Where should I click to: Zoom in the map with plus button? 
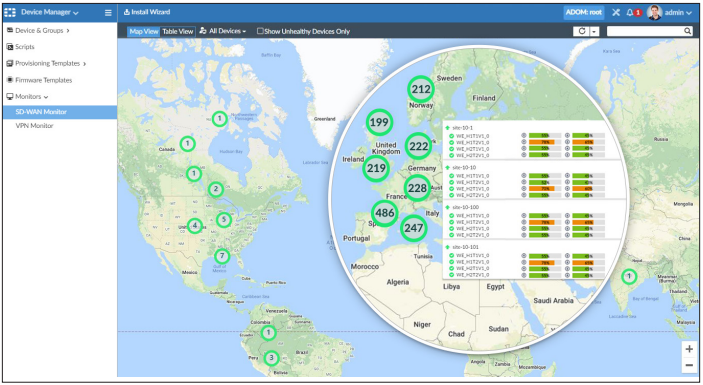[x=690, y=349]
